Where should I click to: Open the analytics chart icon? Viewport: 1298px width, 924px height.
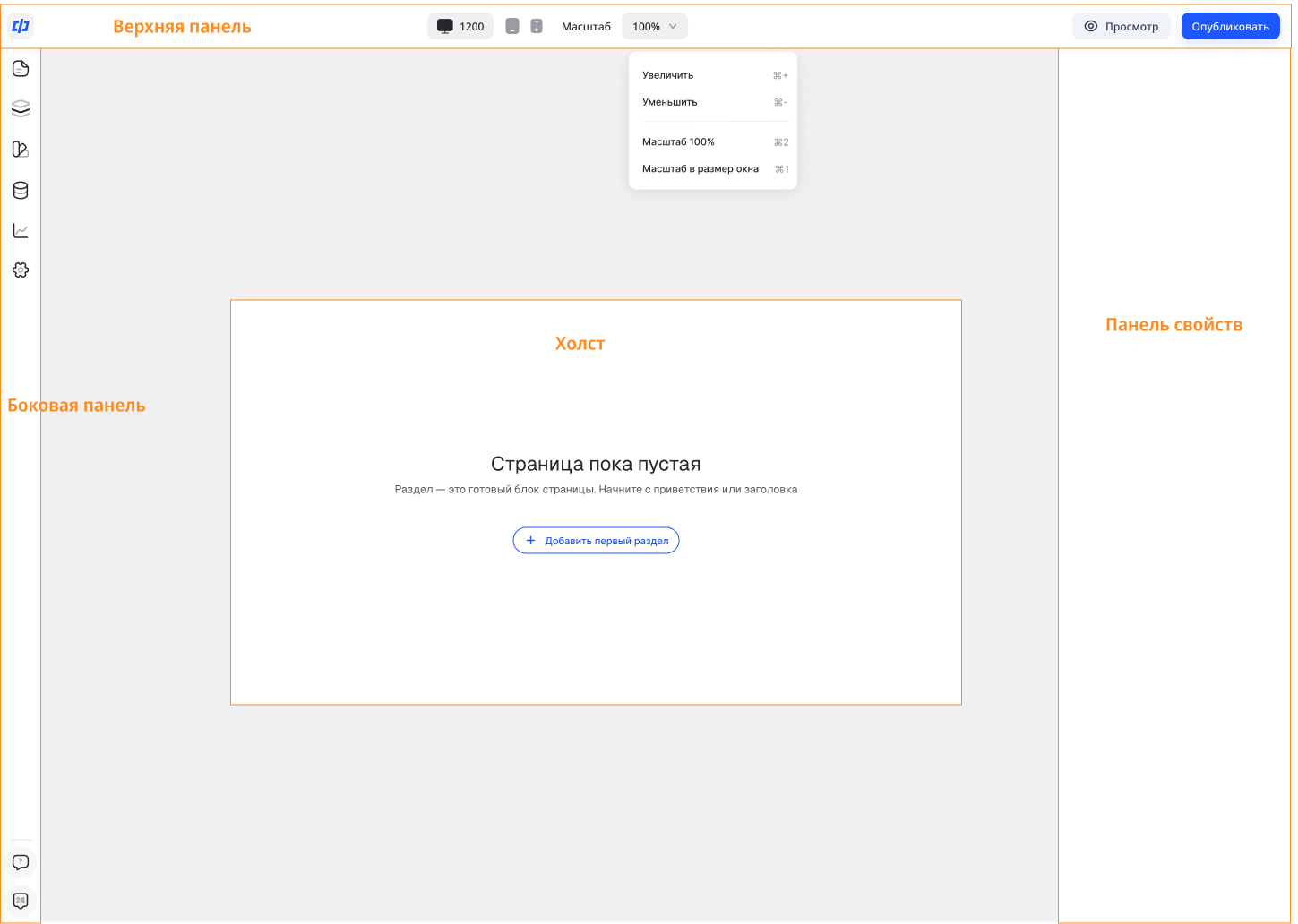tap(21, 230)
